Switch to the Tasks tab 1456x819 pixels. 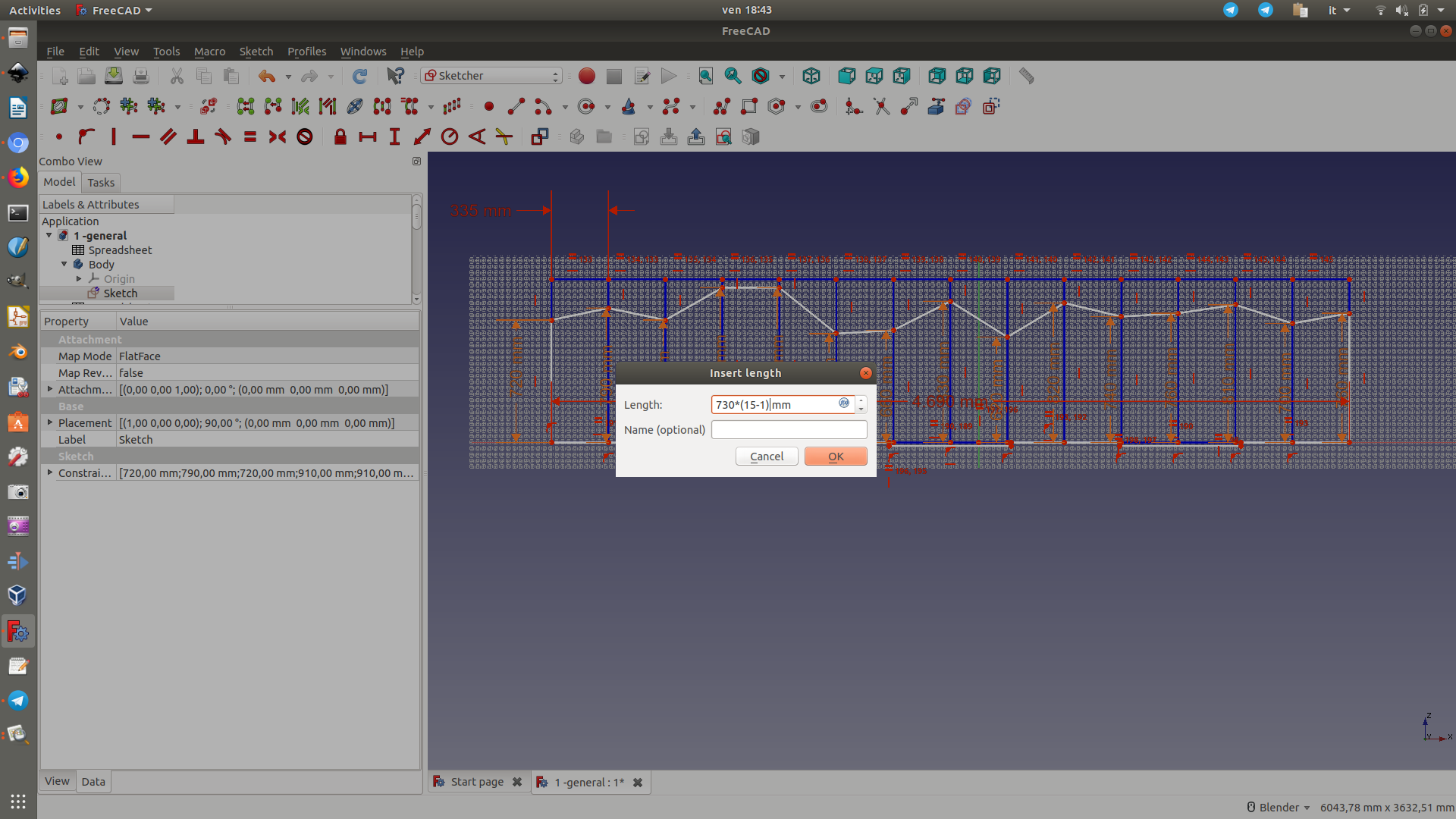(101, 182)
